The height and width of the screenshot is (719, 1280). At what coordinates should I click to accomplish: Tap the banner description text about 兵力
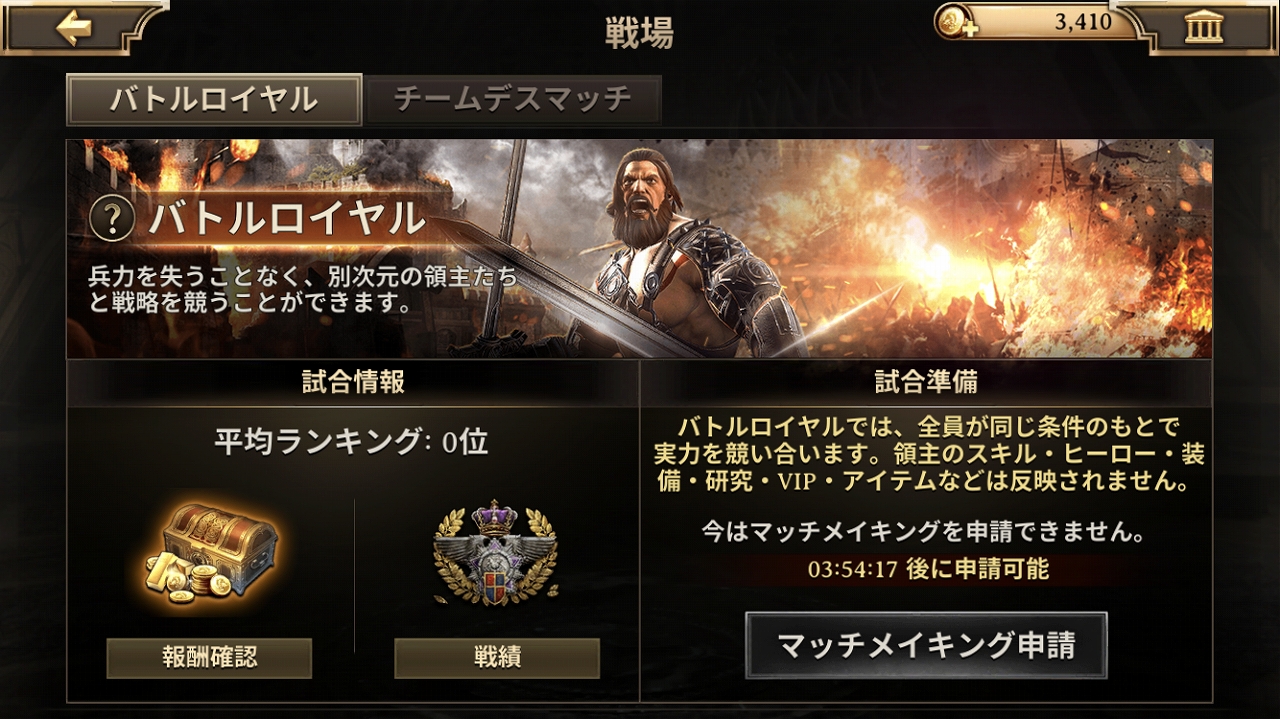pyautogui.click(x=303, y=290)
